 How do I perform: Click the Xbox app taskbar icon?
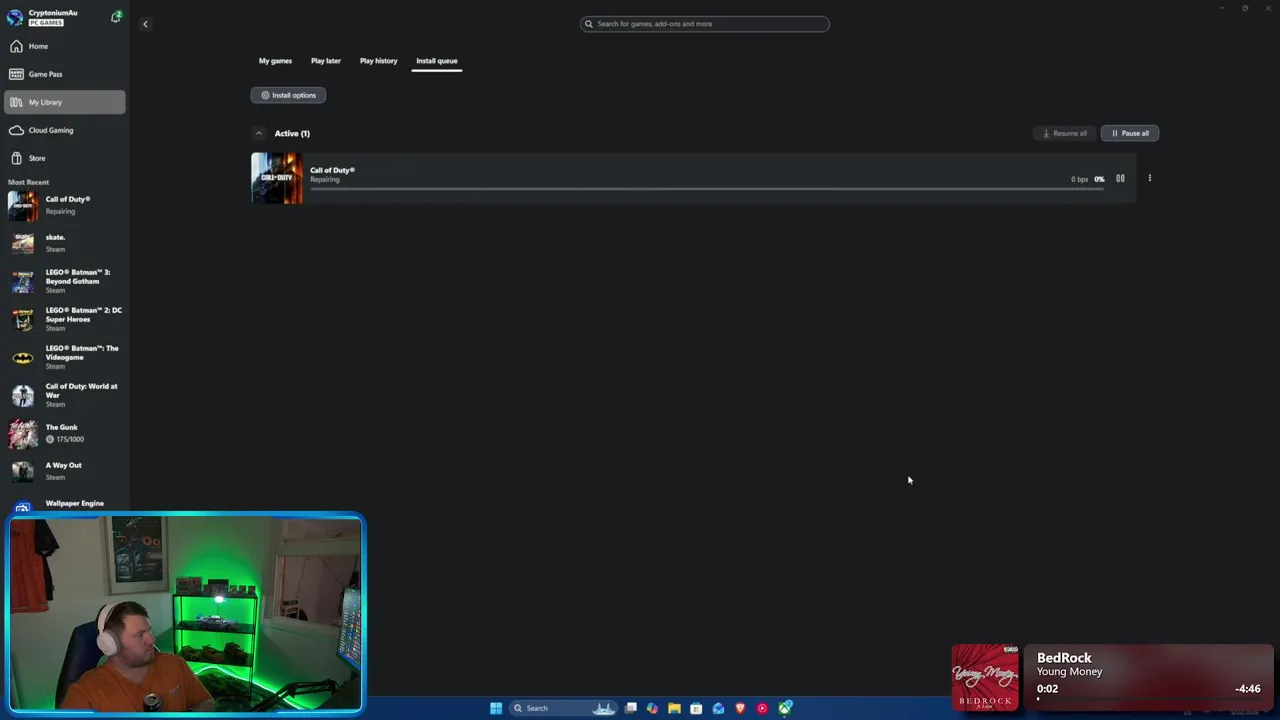click(x=785, y=708)
